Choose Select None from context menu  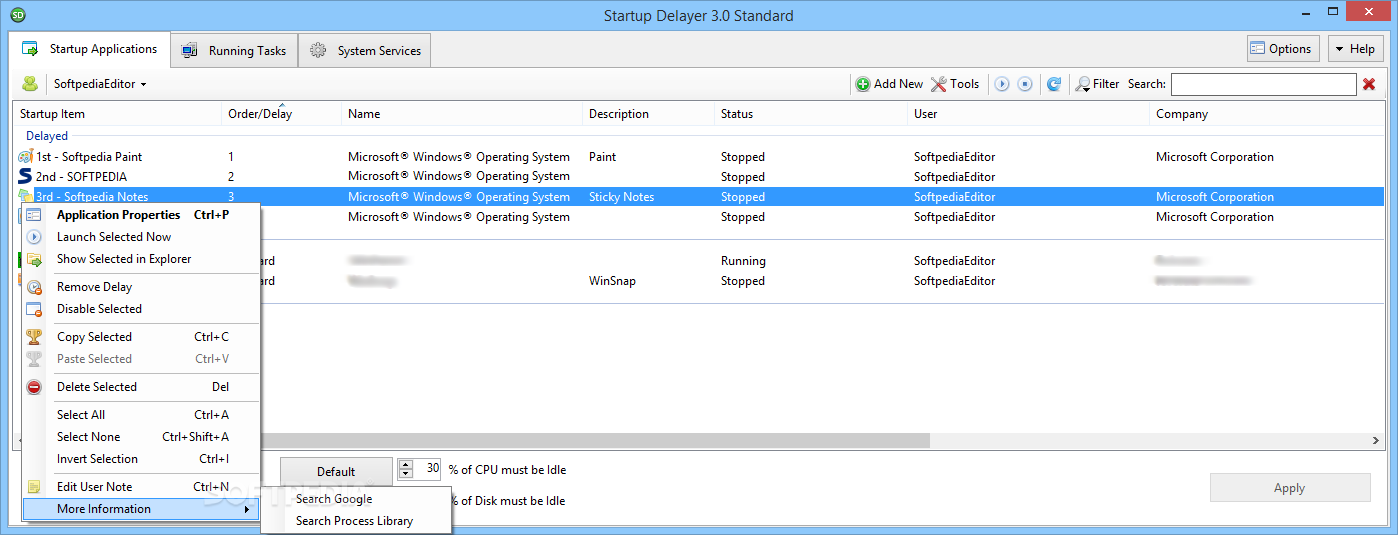pyautogui.click(x=141, y=437)
